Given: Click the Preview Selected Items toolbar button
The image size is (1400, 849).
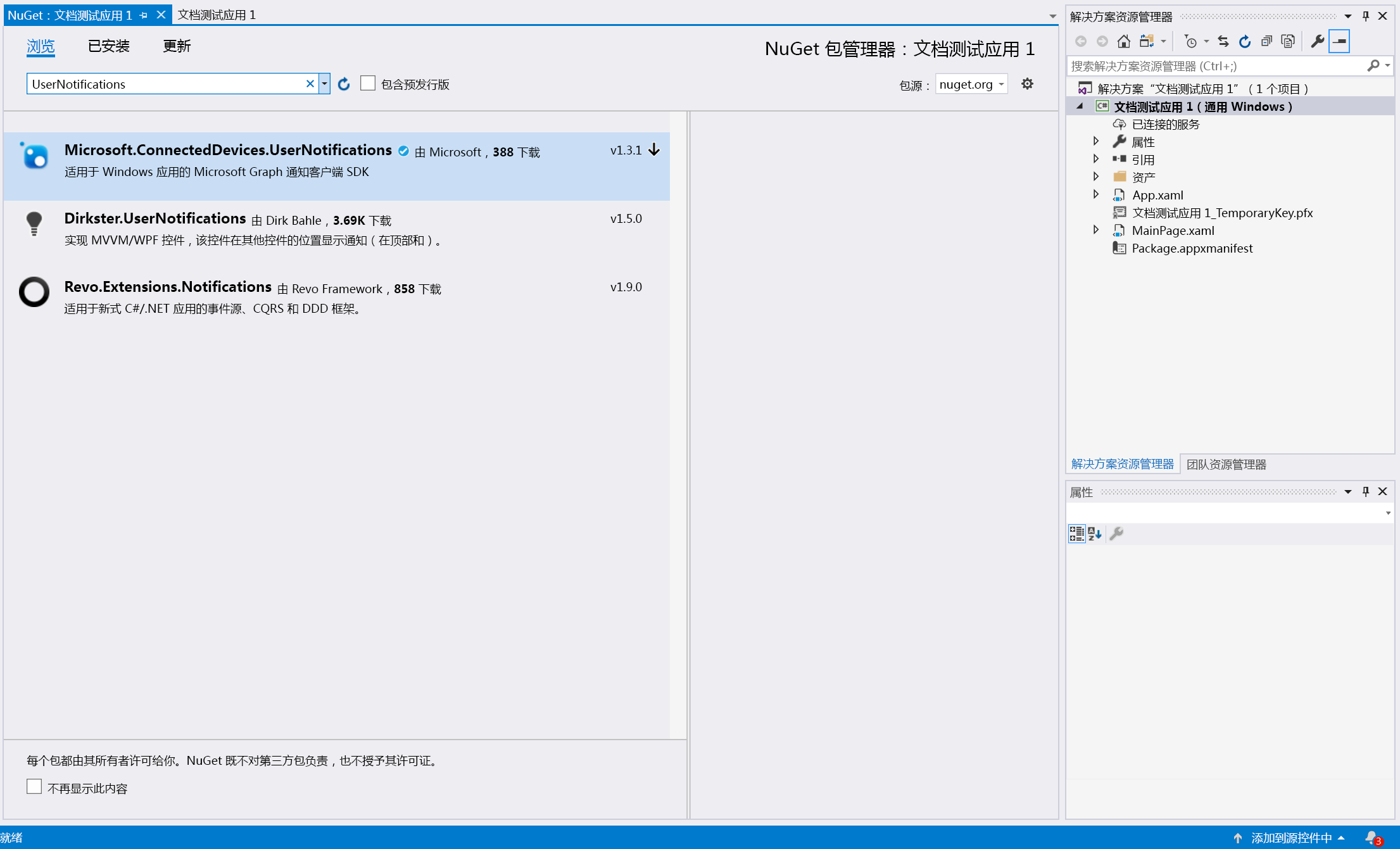Looking at the screenshot, I should click(1339, 41).
